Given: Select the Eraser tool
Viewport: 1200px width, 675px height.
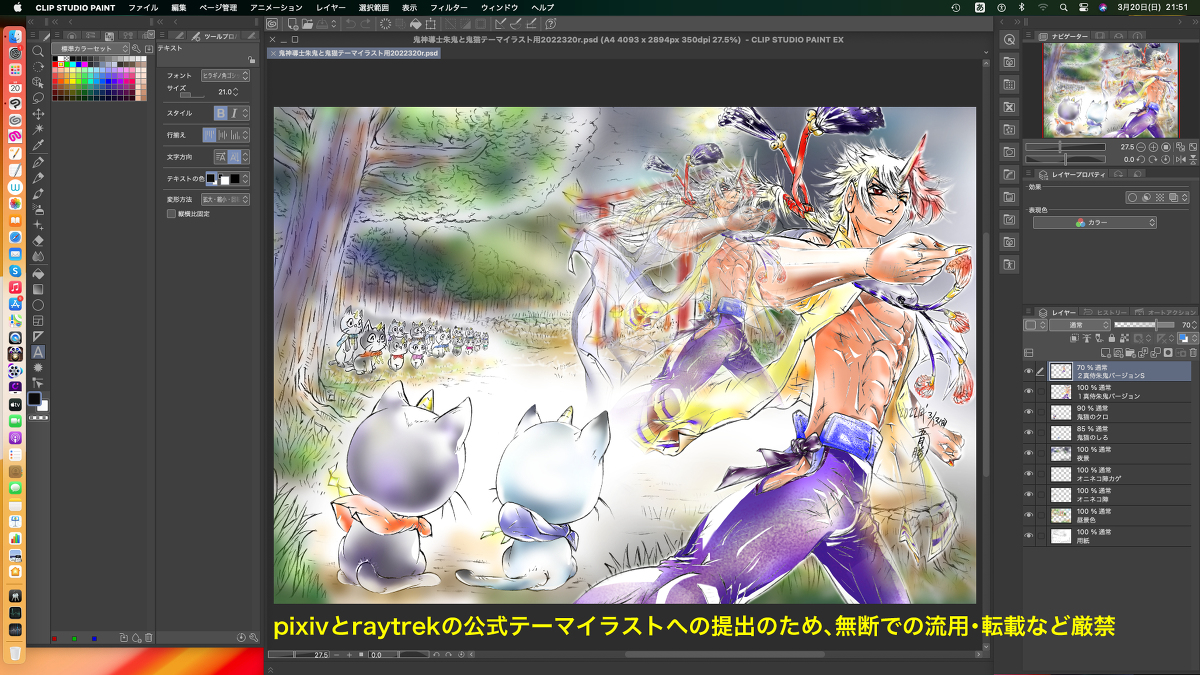Looking at the screenshot, I should [x=38, y=241].
